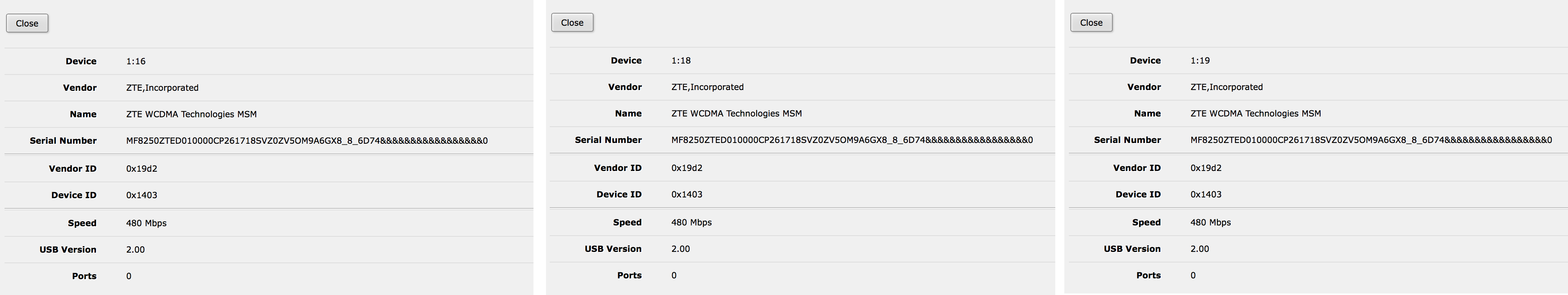Click the Speed label for device 1:19

coord(1146,222)
